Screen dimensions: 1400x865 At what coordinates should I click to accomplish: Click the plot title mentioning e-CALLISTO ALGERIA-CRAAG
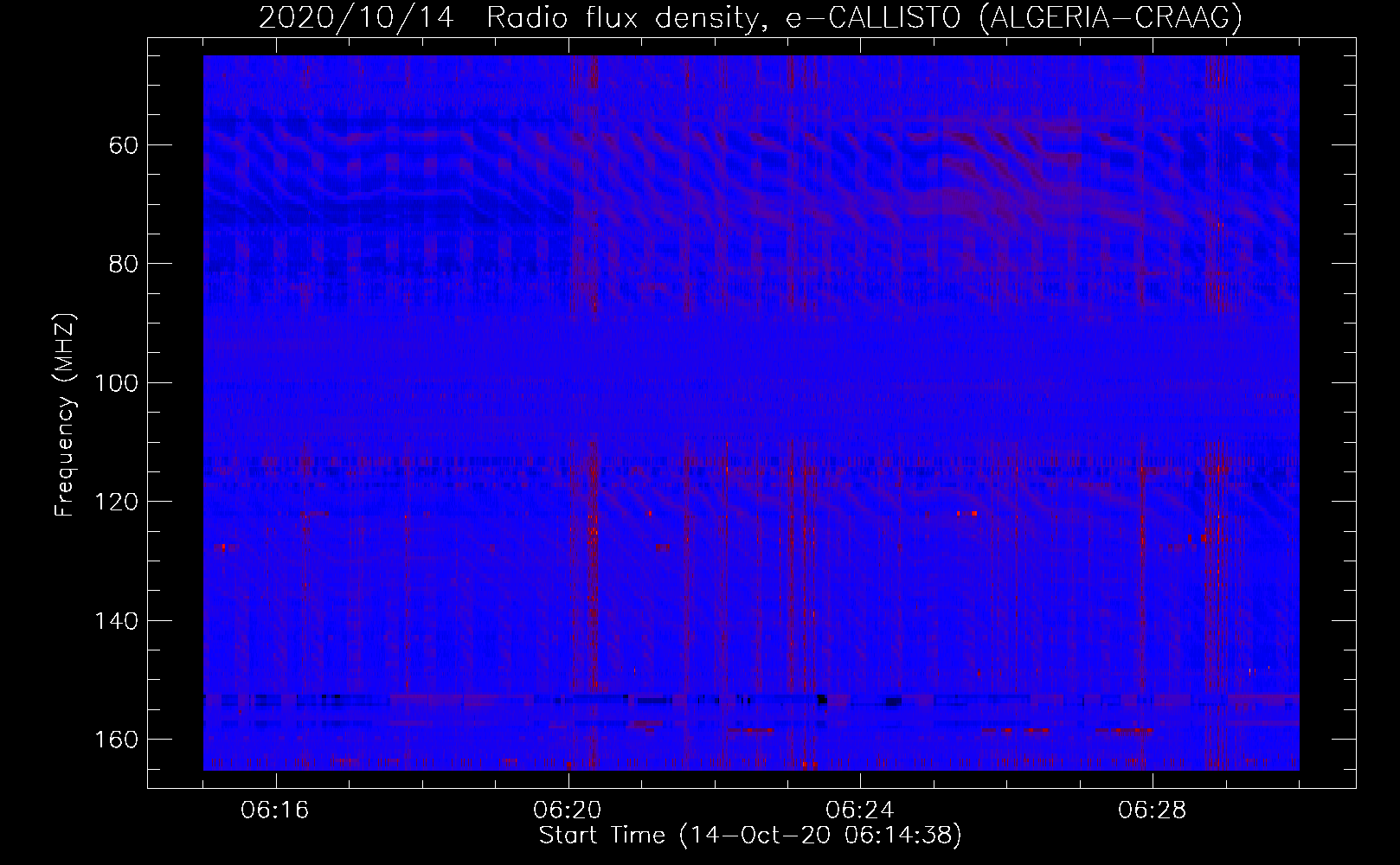[x=750, y=17]
